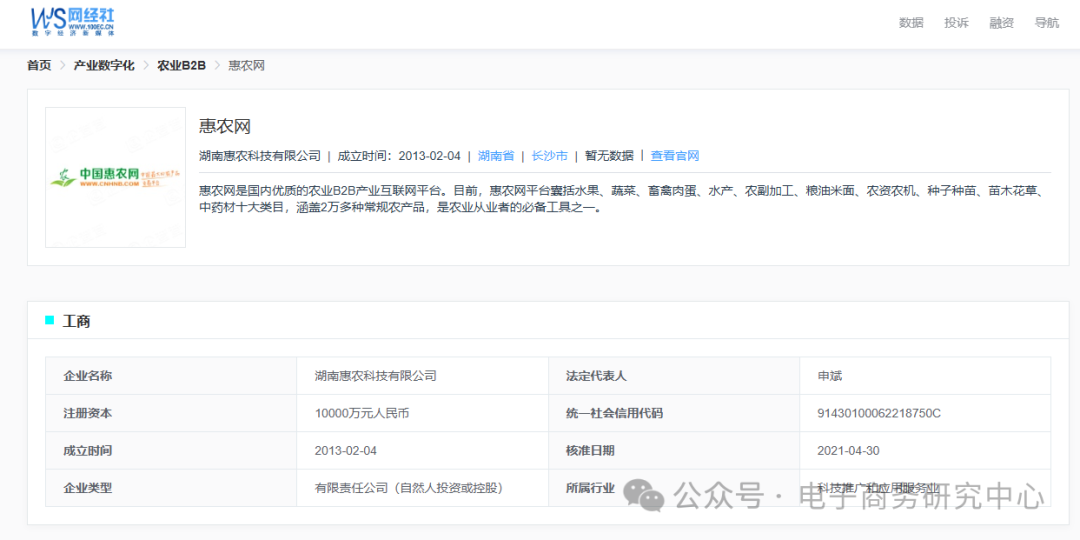Select approval date 2021-04-30
Screen dimensions: 1080x540
[x=849, y=450]
